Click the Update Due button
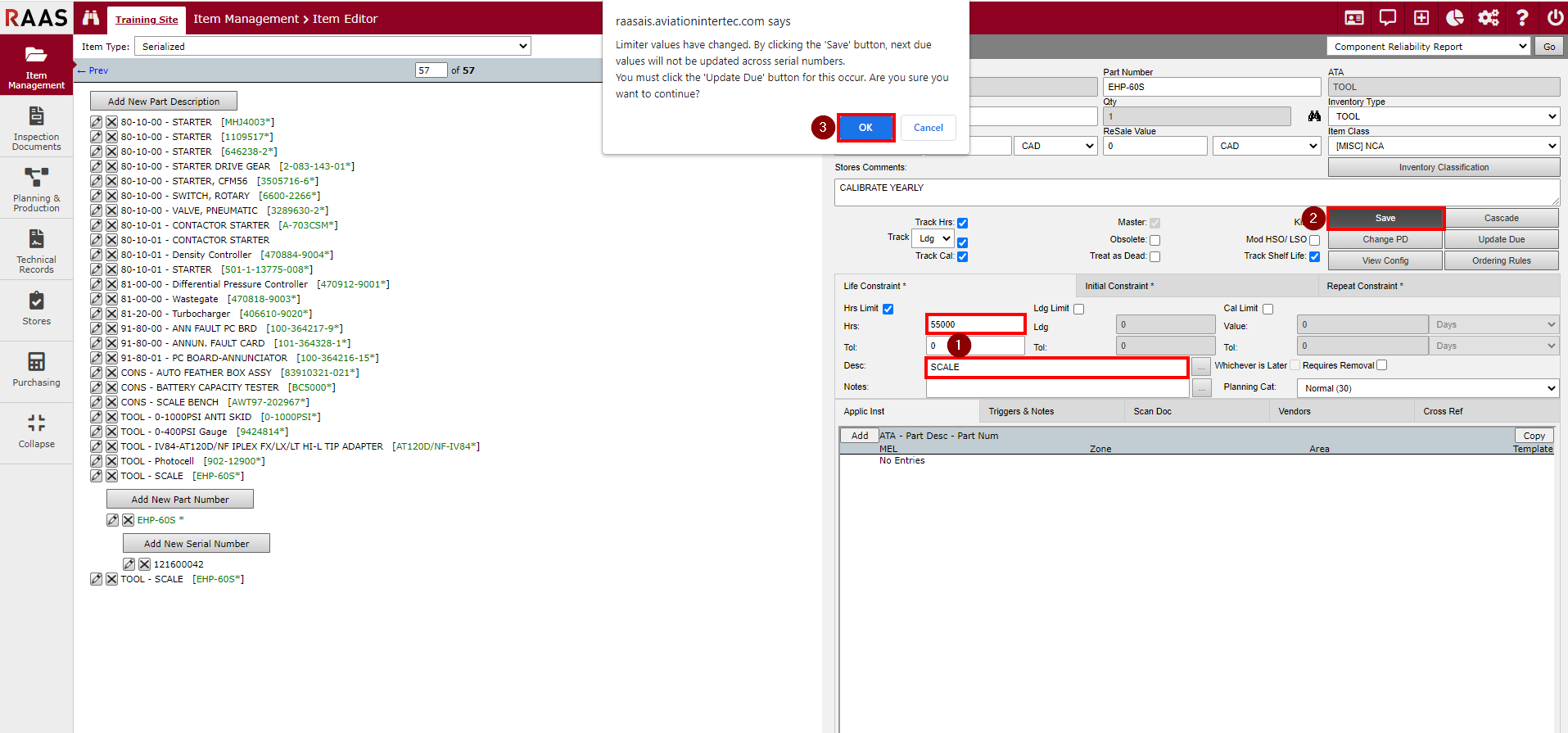 click(1501, 239)
